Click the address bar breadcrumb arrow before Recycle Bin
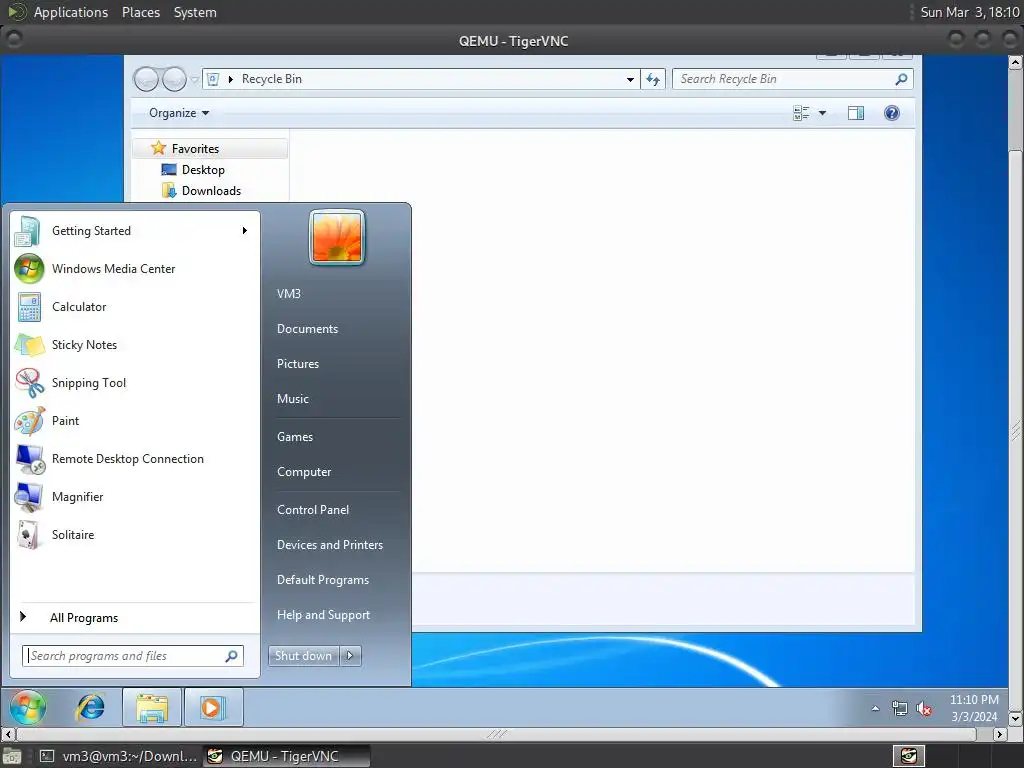This screenshot has height=768, width=1024. pyautogui.click(x=231, y=79)
